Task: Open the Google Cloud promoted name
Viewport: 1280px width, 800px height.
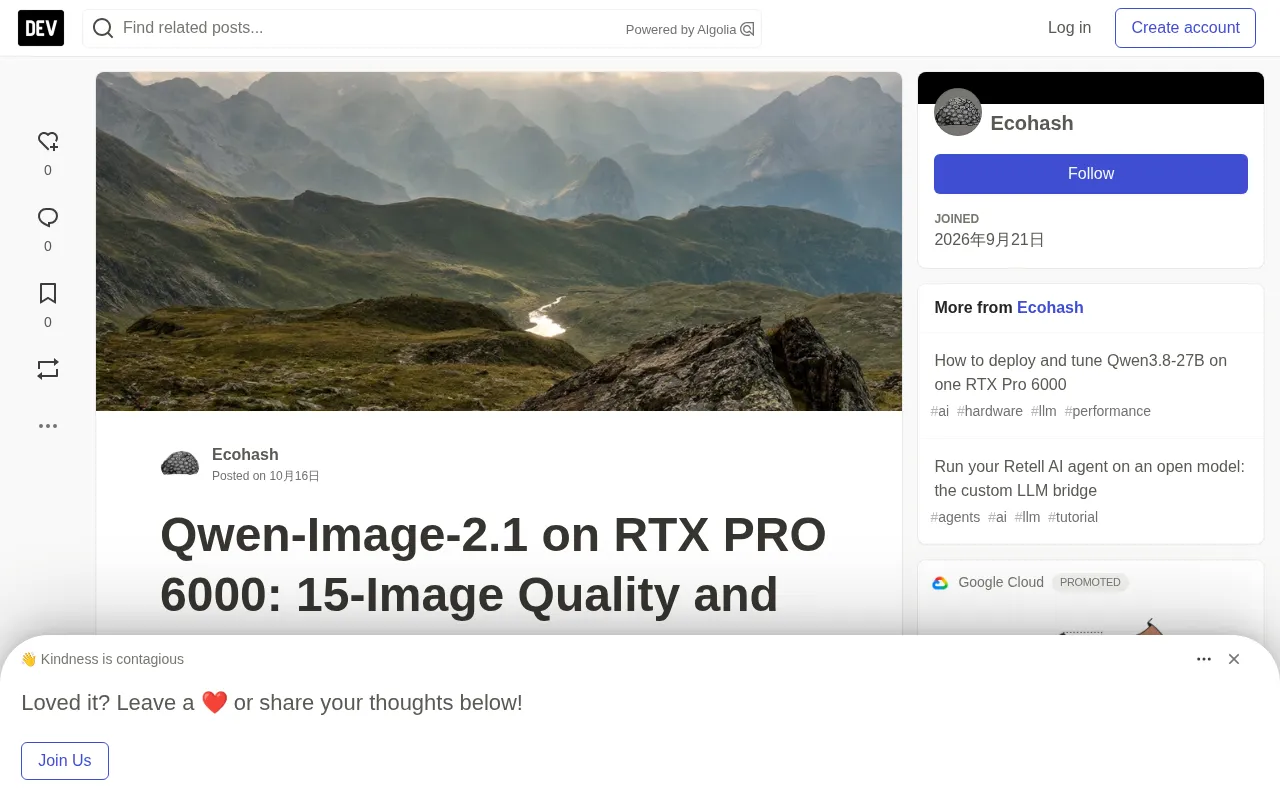Action: 1001,582
